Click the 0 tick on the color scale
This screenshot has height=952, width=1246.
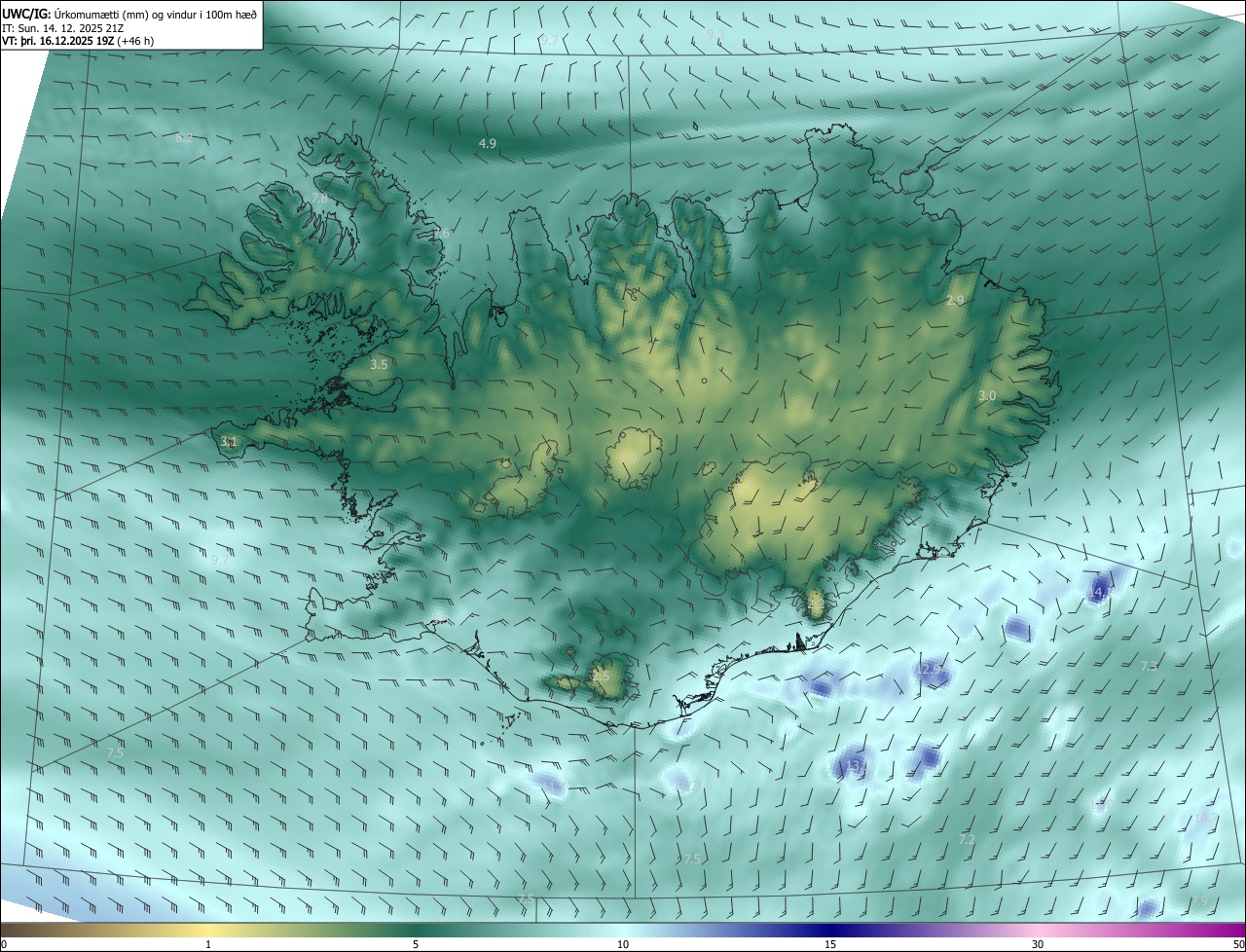[4, 944]
